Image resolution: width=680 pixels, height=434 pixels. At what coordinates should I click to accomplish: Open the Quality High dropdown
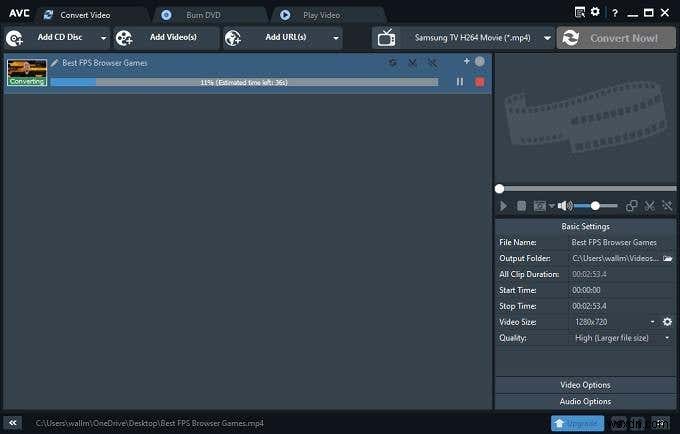621,338
